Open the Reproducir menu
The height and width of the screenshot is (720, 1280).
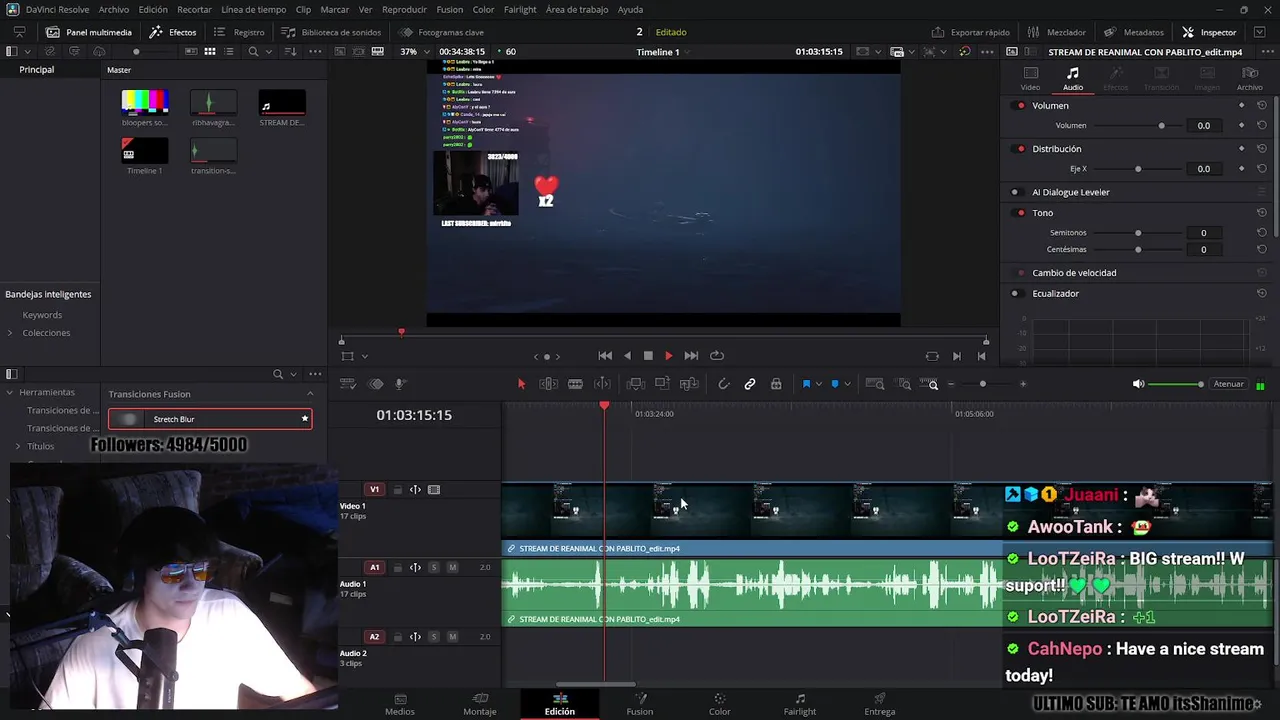point(405,9)
